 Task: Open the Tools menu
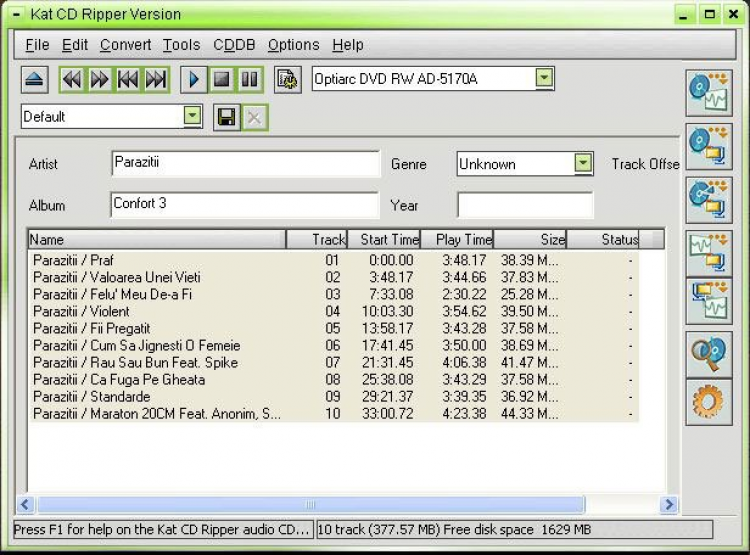point(181,45)
